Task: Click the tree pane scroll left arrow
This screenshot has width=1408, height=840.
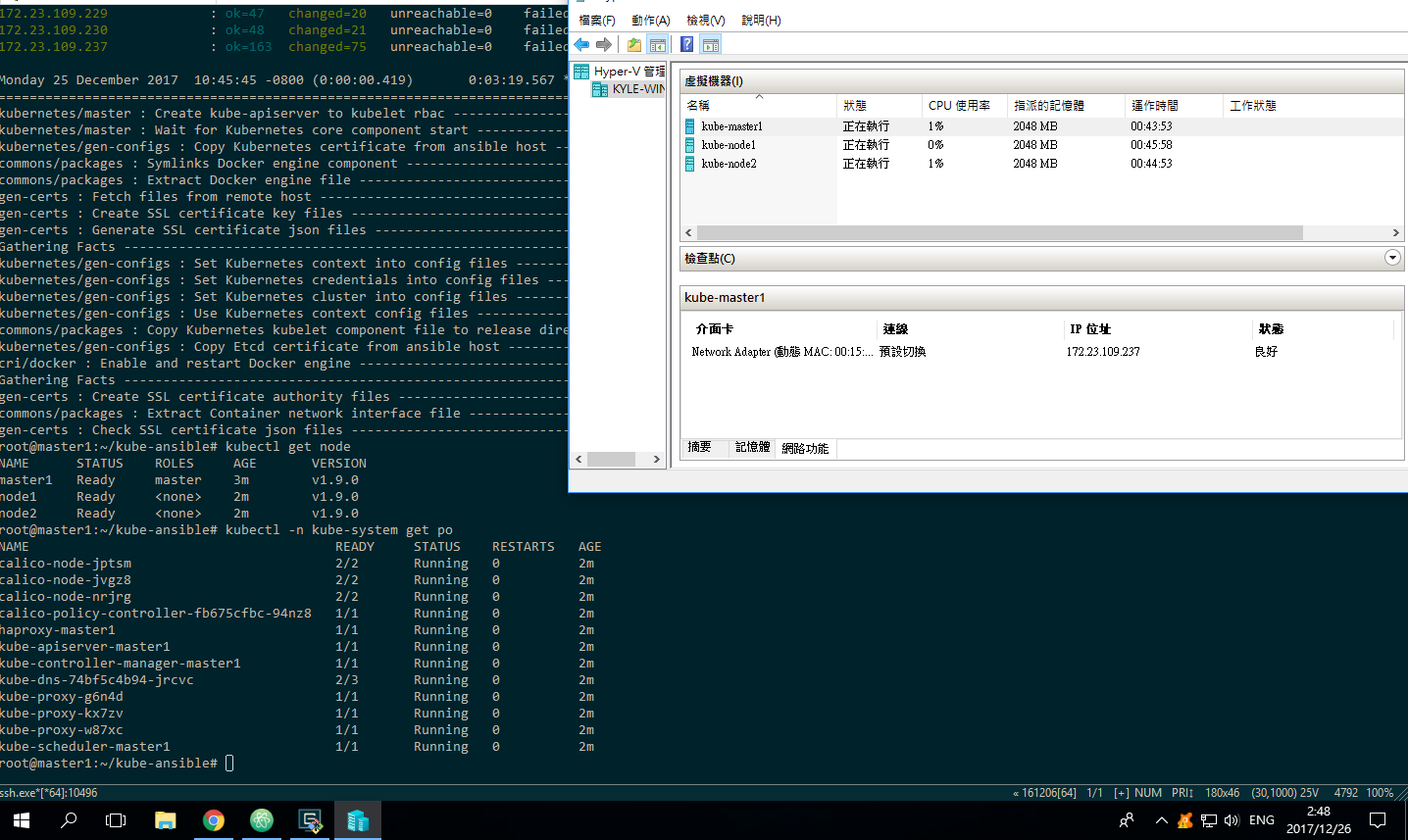Action: pos(578,459)
